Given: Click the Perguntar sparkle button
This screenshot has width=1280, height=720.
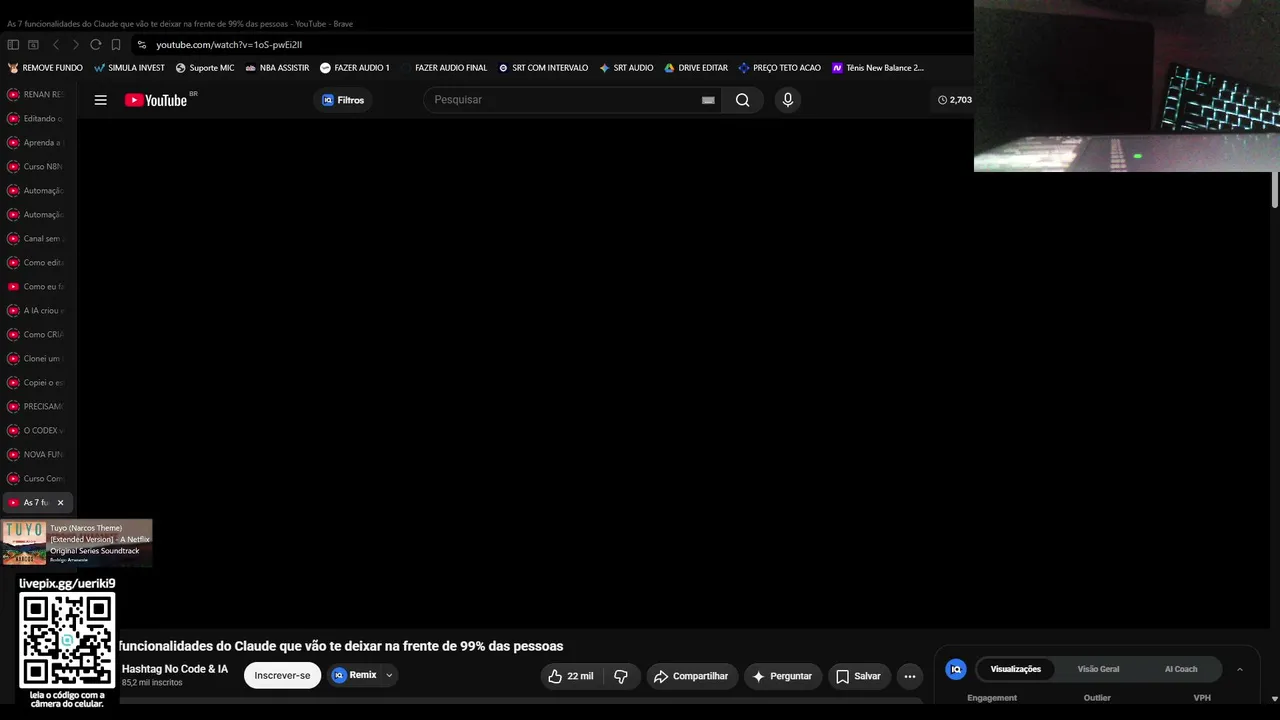Looking at the screenshot, I should tap(782, 676).
